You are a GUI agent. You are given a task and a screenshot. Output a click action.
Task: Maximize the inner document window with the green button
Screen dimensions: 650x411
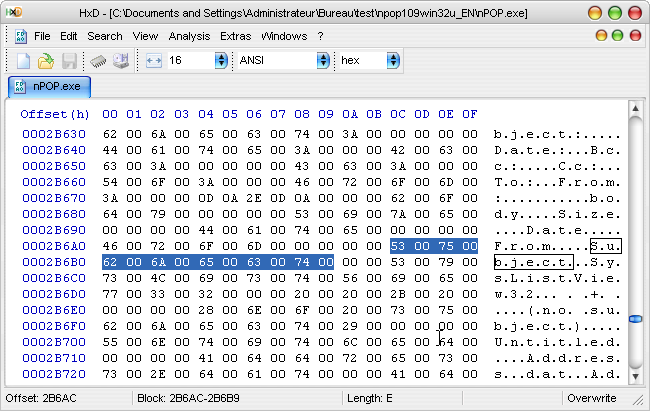pos(617,36)
